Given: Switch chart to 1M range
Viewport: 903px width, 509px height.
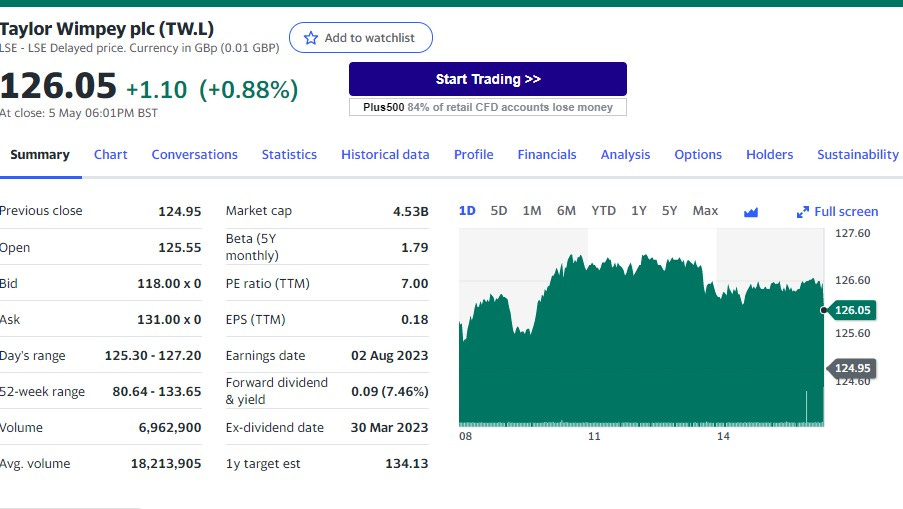Looking at the screenshot, I should (532, 211).
